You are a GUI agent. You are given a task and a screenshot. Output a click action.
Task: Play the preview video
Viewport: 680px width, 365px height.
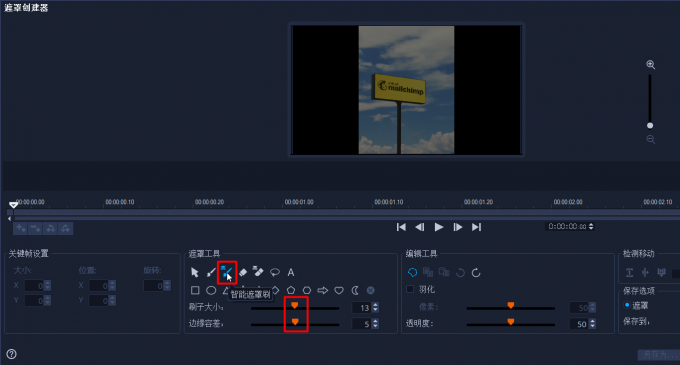[439, 227]
